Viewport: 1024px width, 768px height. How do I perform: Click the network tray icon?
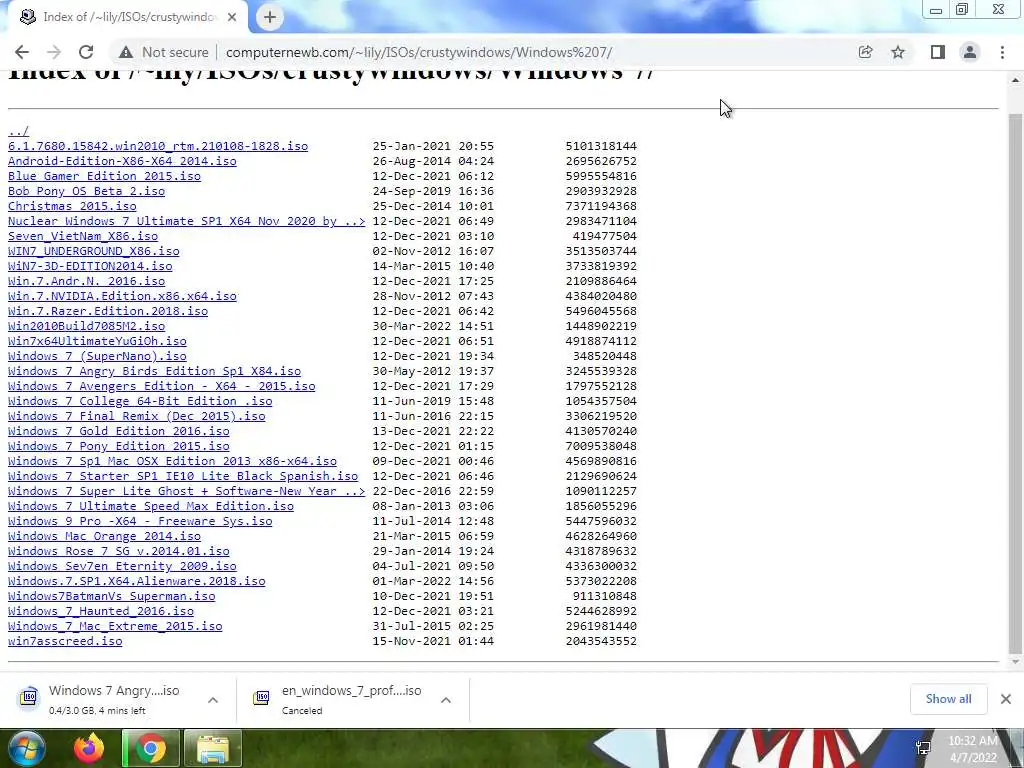[923, 748]
